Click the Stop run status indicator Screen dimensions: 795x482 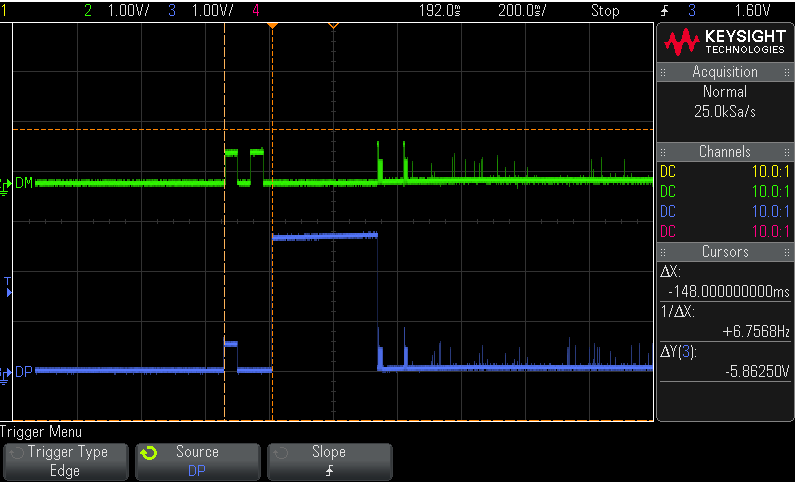click(605, 11)
